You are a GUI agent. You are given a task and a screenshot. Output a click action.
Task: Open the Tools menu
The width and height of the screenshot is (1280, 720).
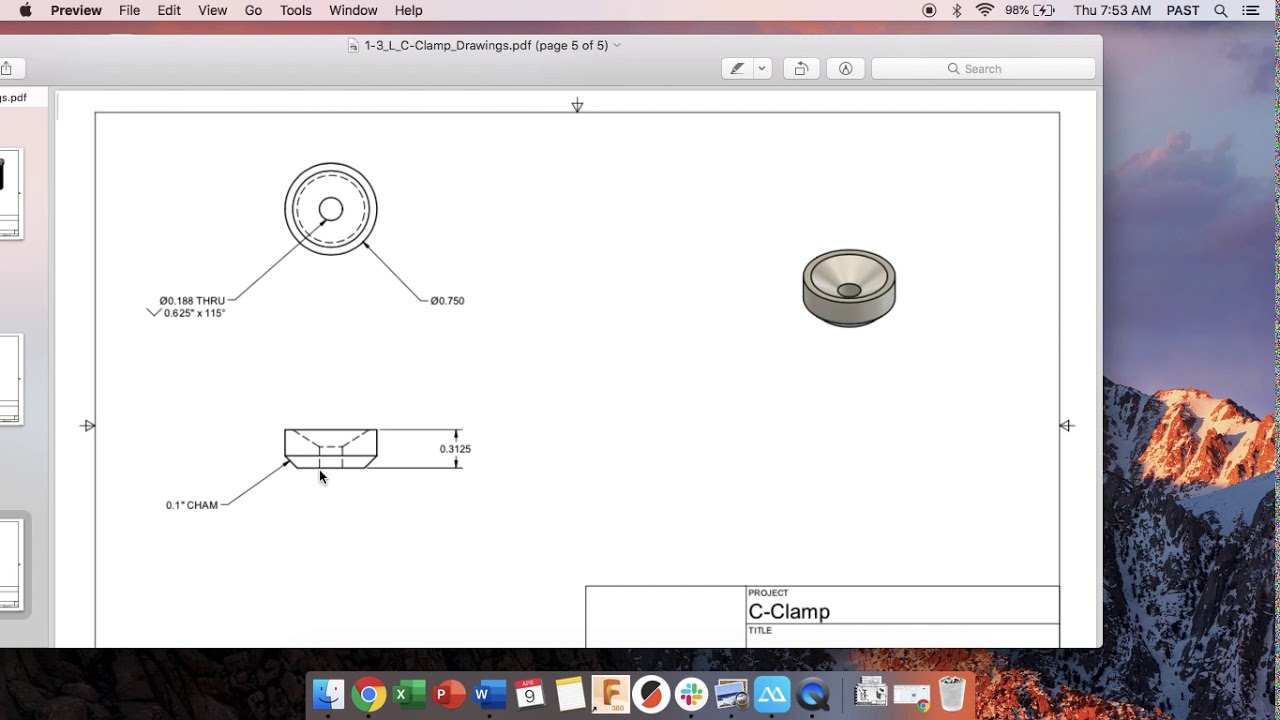click(x=295, y=10)
